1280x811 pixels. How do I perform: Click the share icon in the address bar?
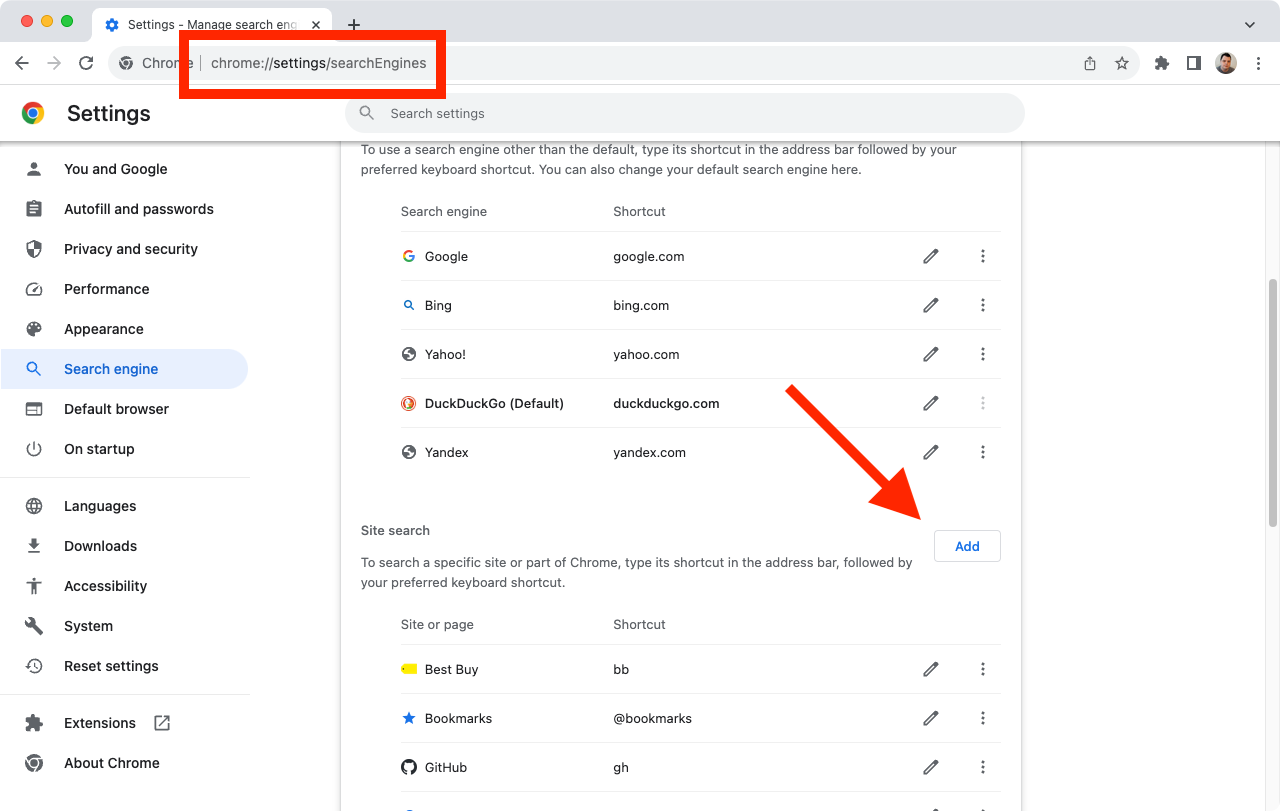click(1089, 62)
